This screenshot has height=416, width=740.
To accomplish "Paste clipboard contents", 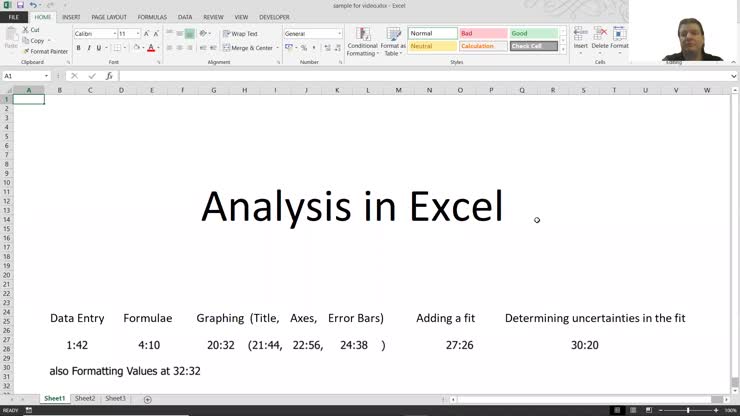I will click(11, 39).
